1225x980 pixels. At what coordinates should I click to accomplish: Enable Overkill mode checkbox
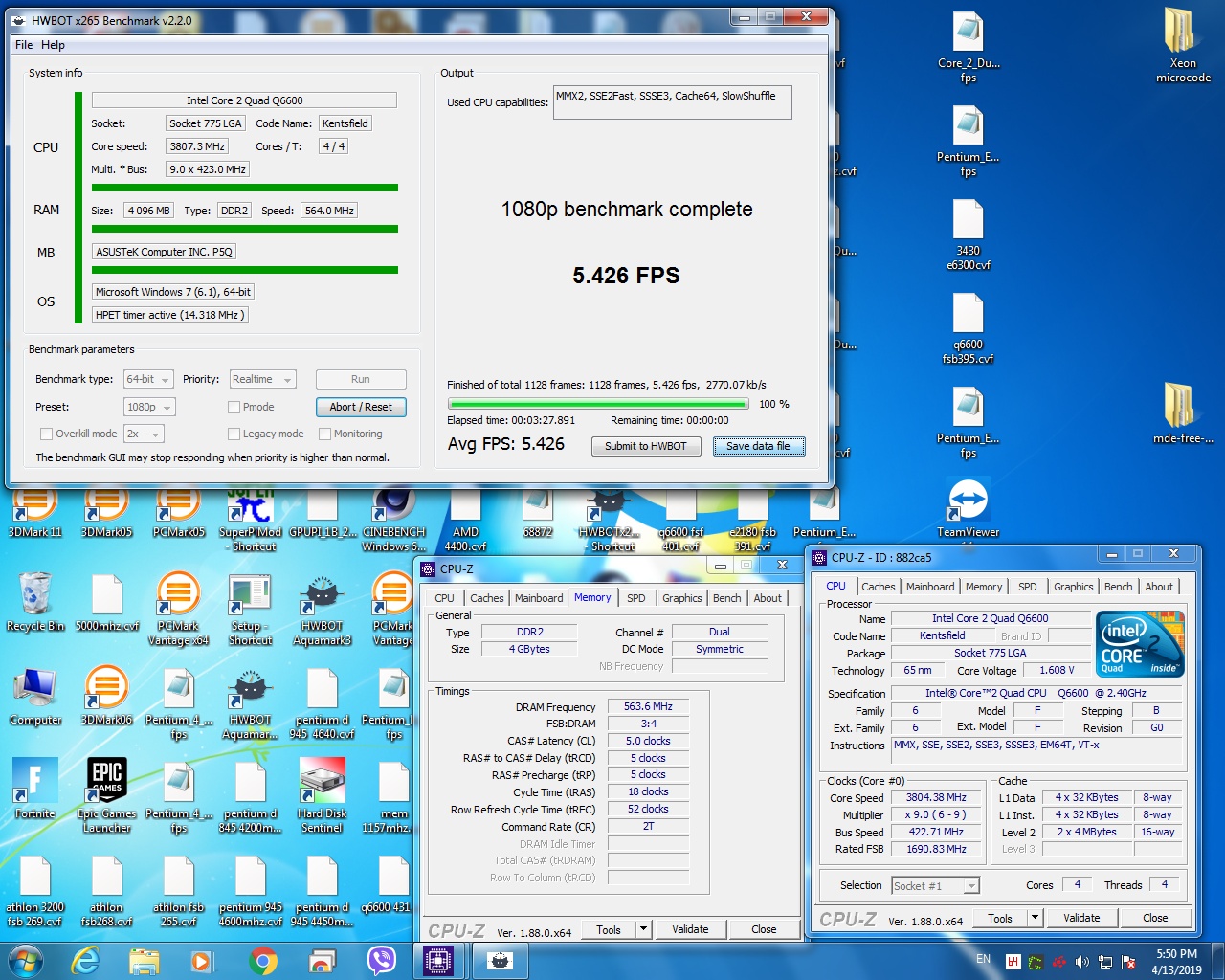tap(46, 434)
